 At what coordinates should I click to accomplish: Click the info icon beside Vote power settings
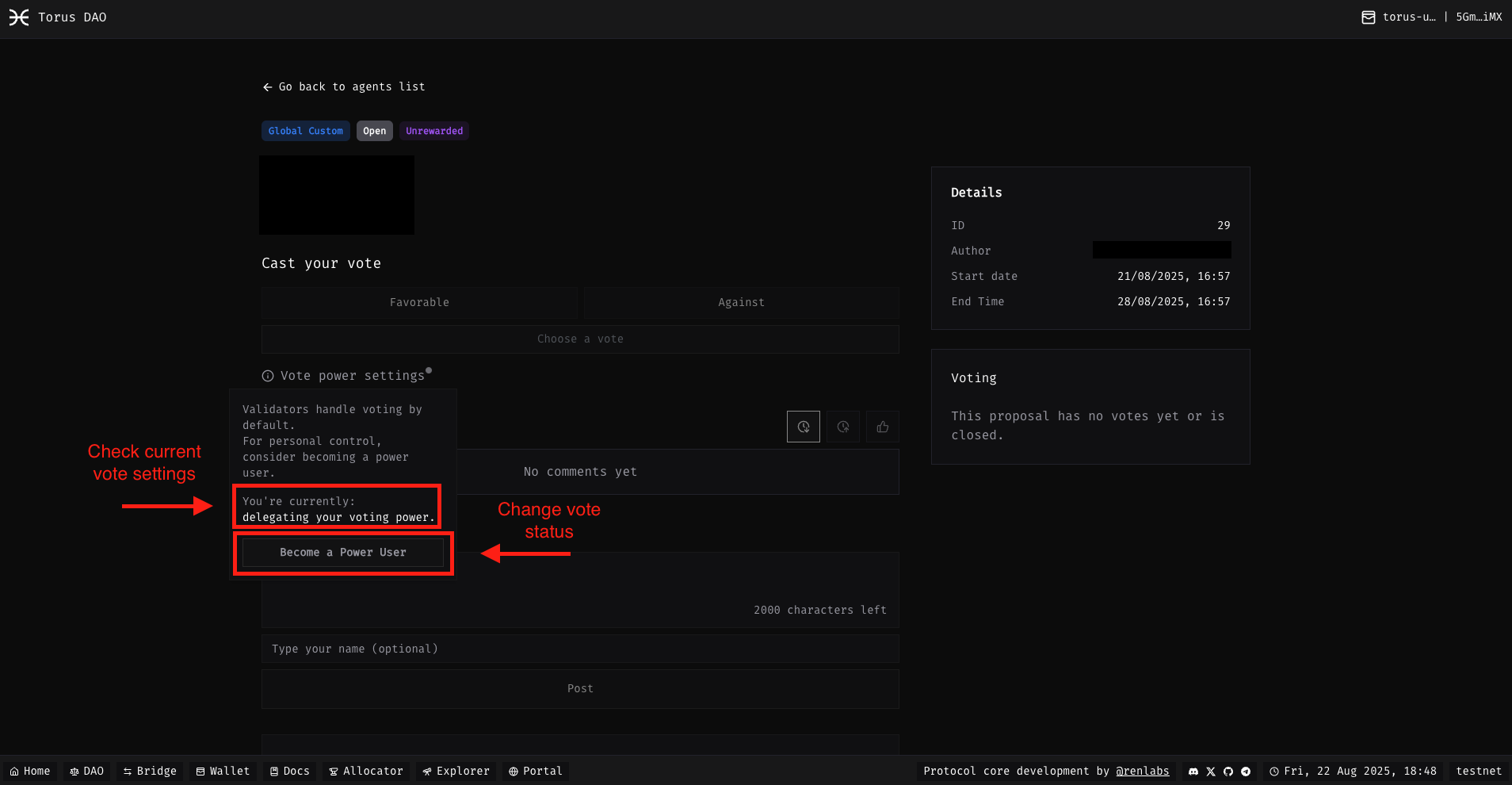pos(268,375)
